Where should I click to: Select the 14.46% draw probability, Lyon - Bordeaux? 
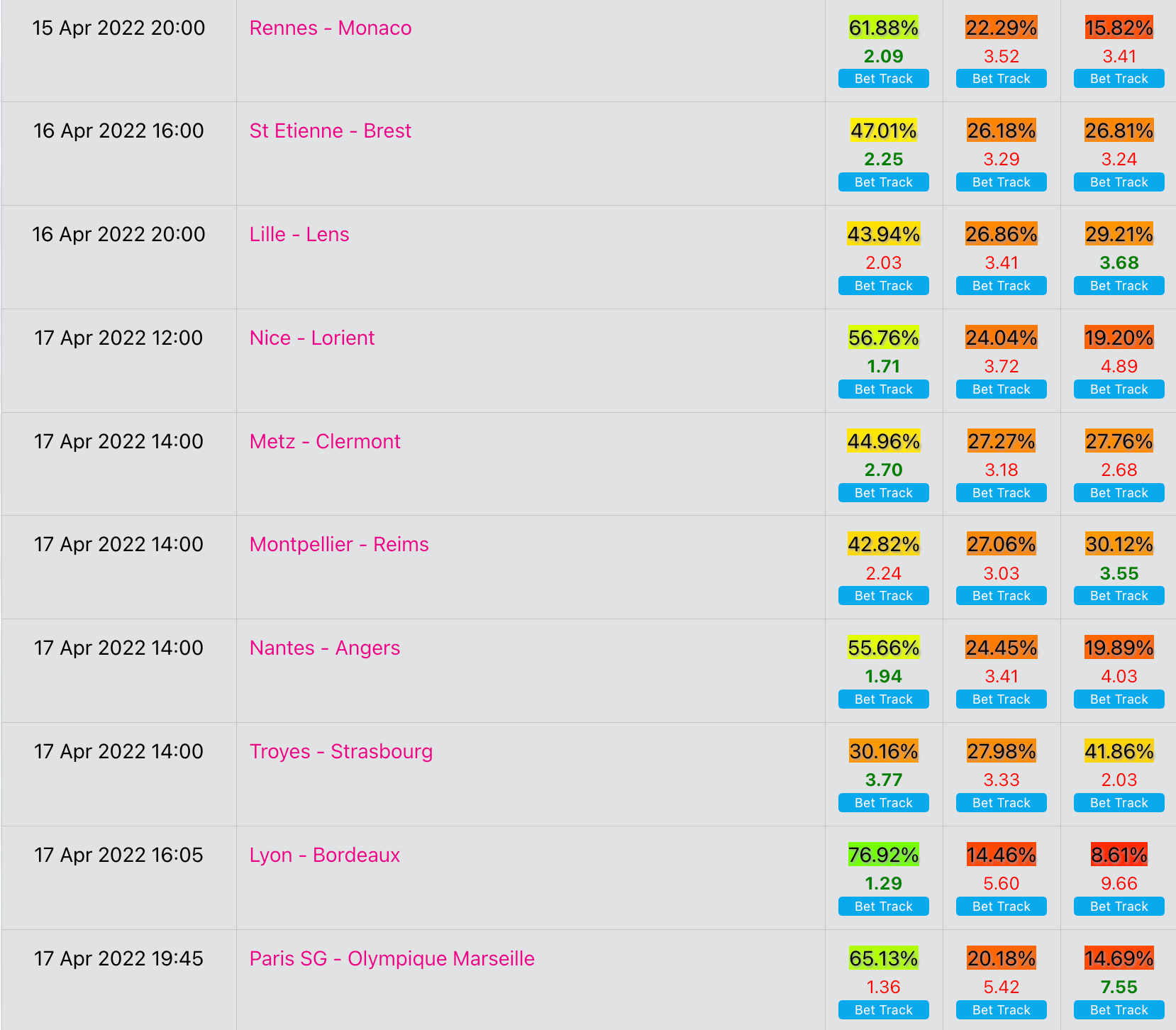click(x=1002, y=855)
